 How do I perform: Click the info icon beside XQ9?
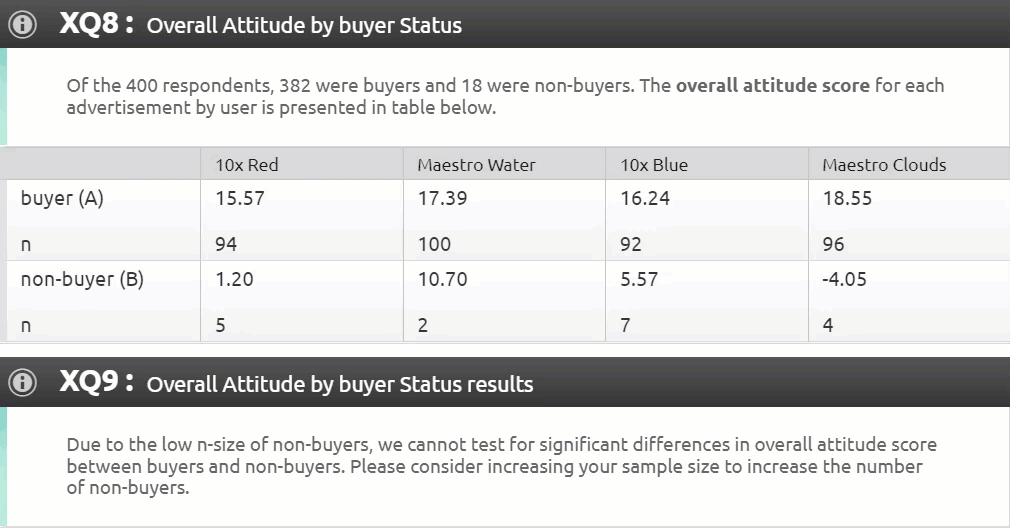click(x=23, y=383)
